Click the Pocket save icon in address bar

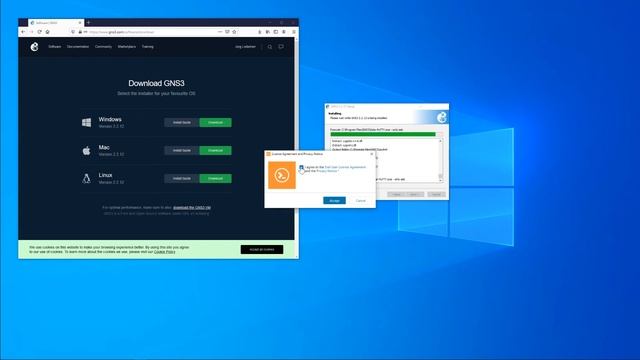tap(227, 32)
